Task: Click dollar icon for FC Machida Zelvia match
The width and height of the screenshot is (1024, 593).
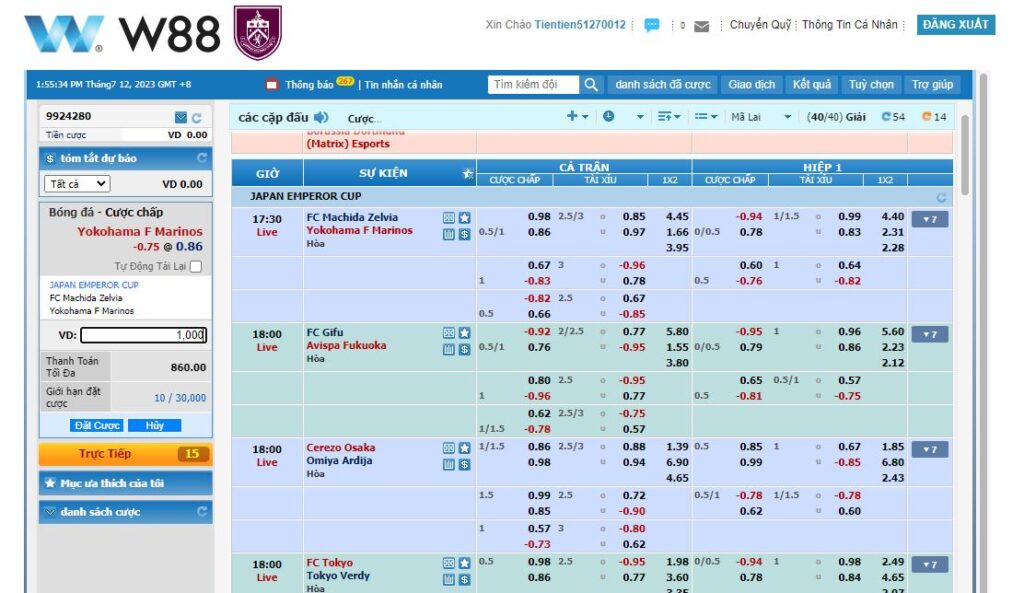Action: click(x=464, y=234)
